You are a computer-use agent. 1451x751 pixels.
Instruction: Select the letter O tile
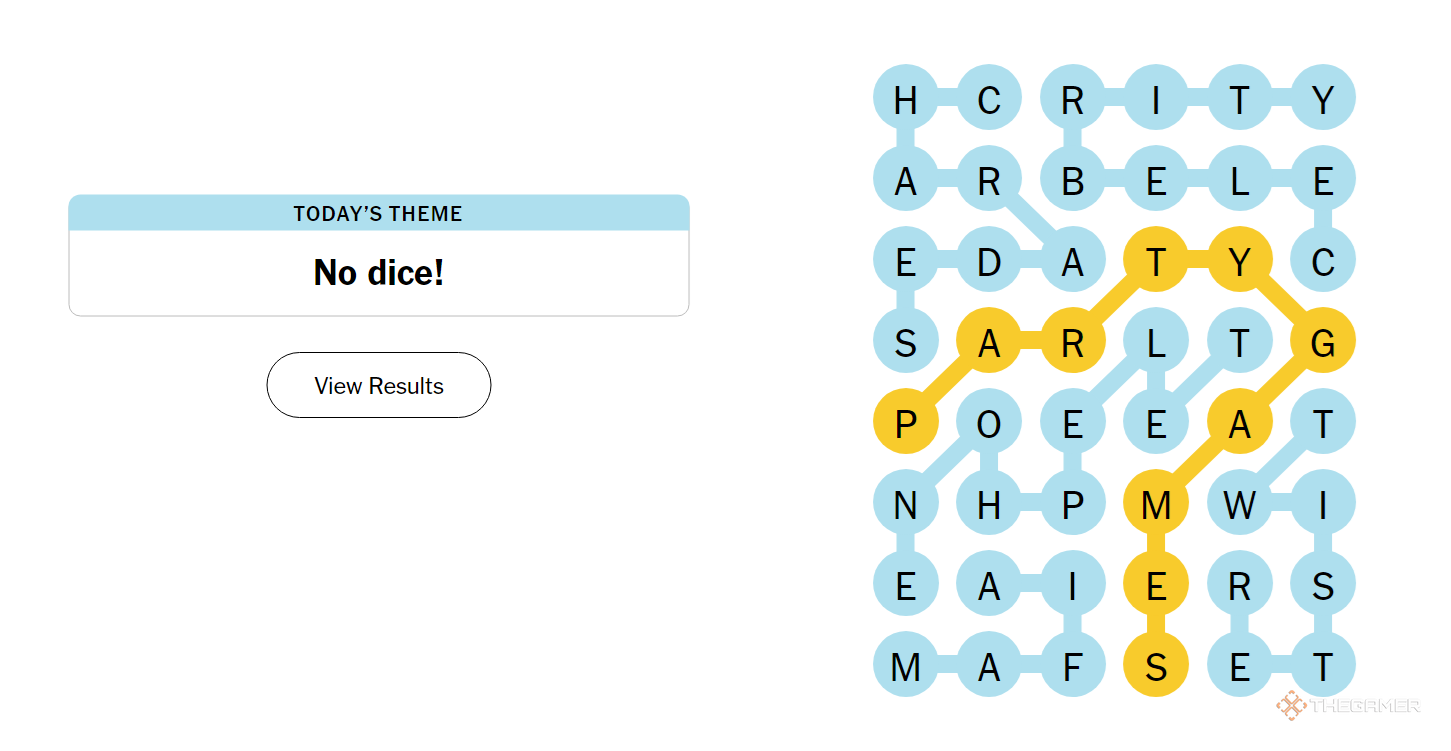[x=989, y=423]
